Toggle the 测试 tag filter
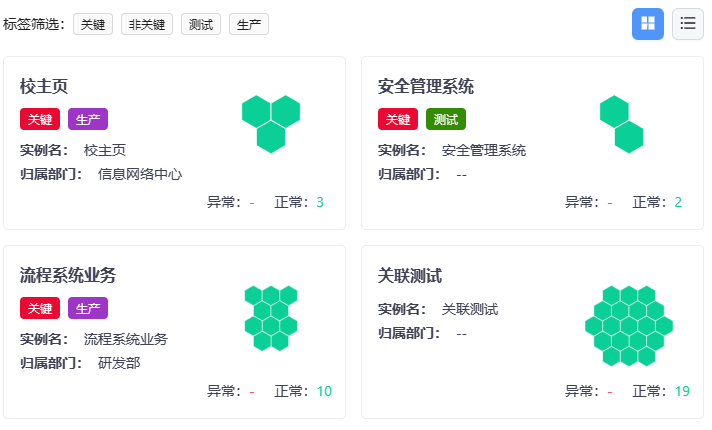Screen dimensions: 712x430 (x=201, y=24)
